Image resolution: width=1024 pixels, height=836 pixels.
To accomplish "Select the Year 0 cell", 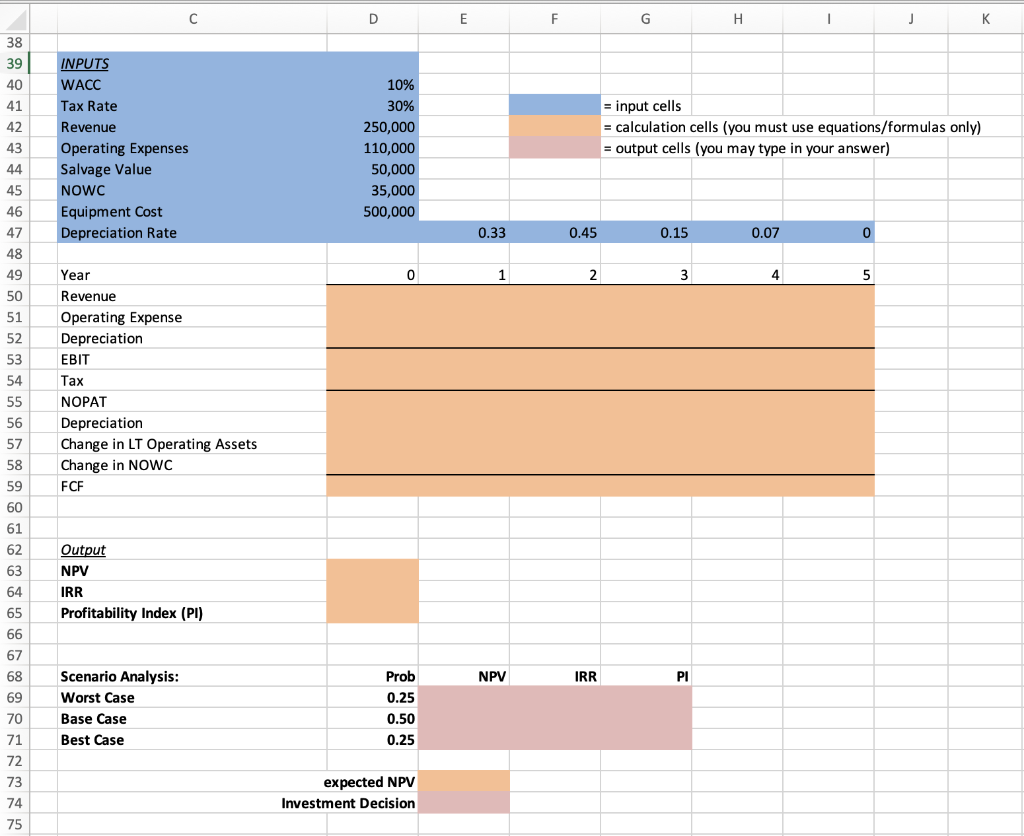I will [373, 275].
